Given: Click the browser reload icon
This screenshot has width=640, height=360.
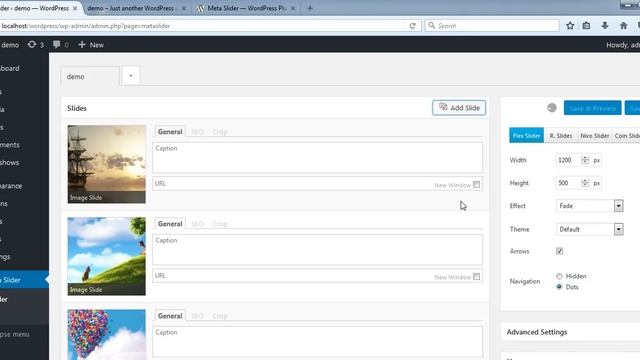Looking at the screenshot, I should click(x=412, y=26).
